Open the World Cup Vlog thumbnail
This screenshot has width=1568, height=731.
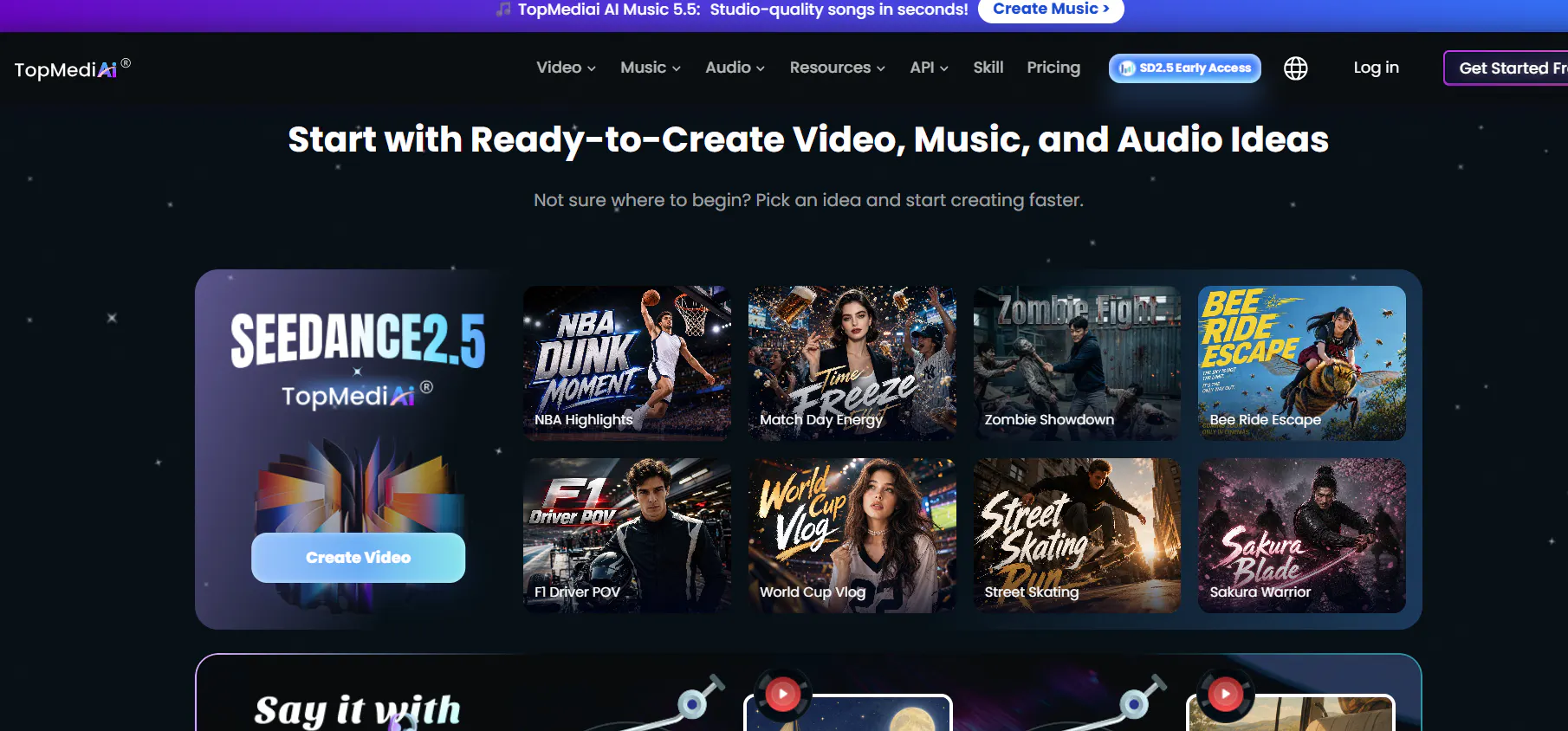852,535
